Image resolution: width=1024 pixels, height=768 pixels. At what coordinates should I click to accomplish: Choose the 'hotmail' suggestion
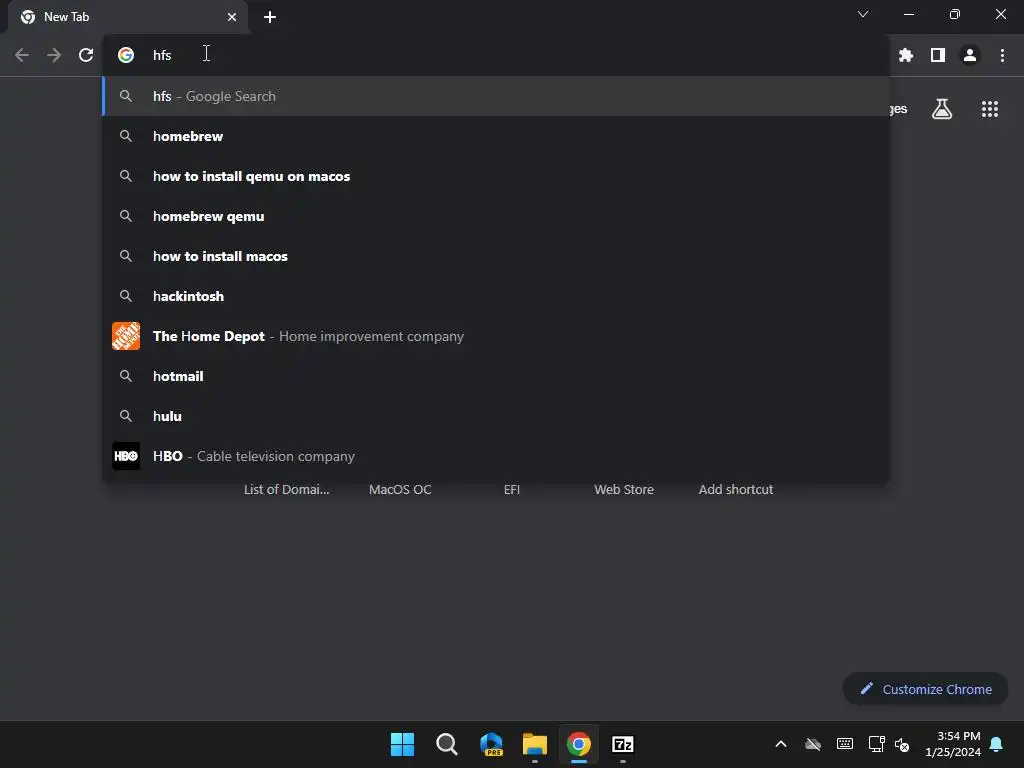pyautogui.click(x=496, y=376)
